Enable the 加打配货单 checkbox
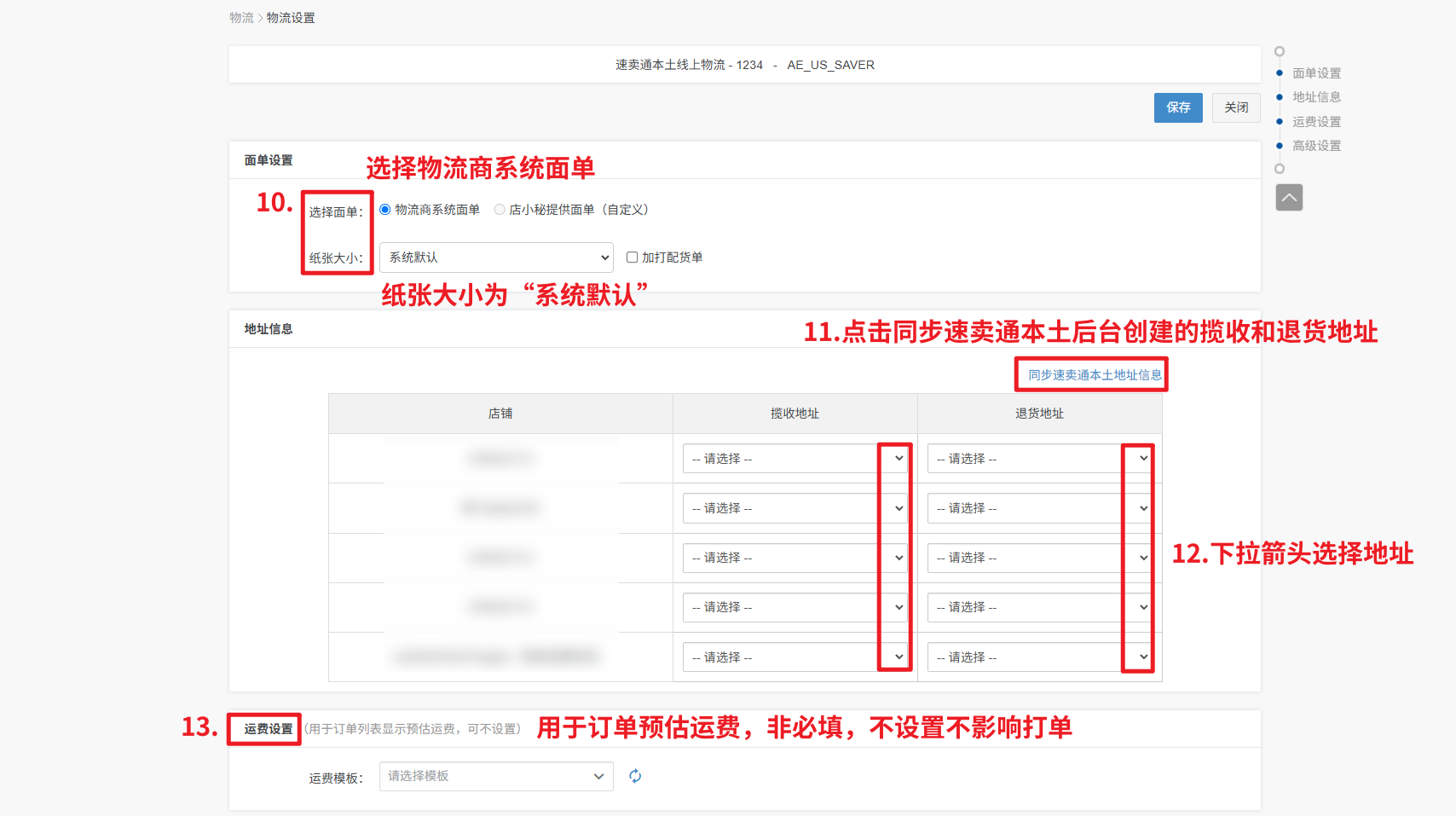The image size is (1456, 816). coord(633,258)
